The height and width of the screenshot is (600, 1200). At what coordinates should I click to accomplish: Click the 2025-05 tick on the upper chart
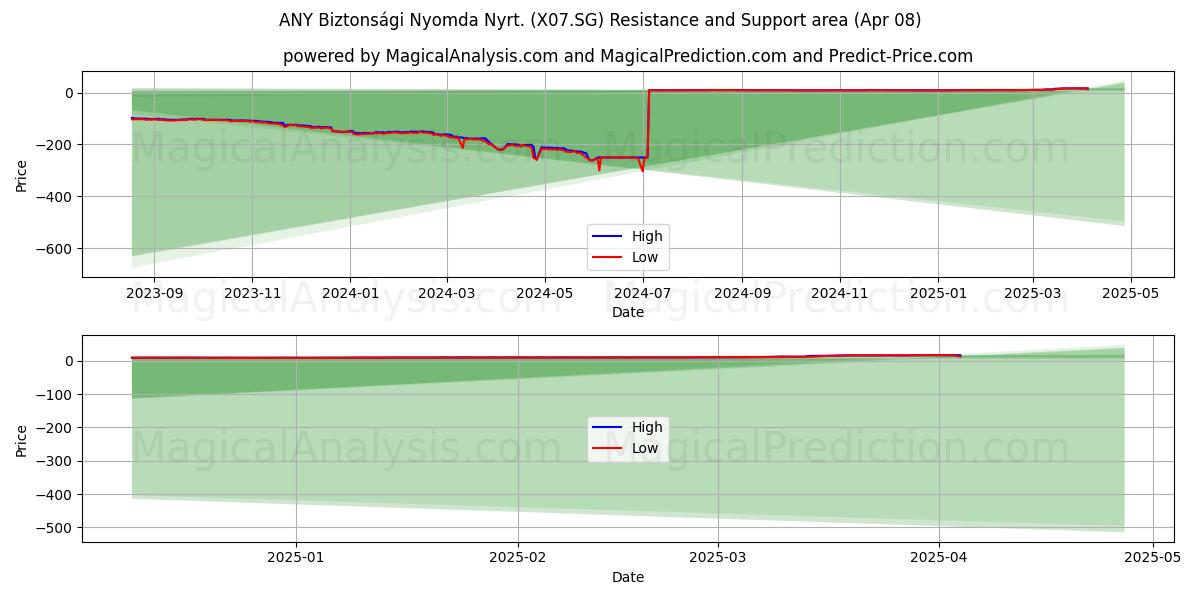(x=1131, y=295)
